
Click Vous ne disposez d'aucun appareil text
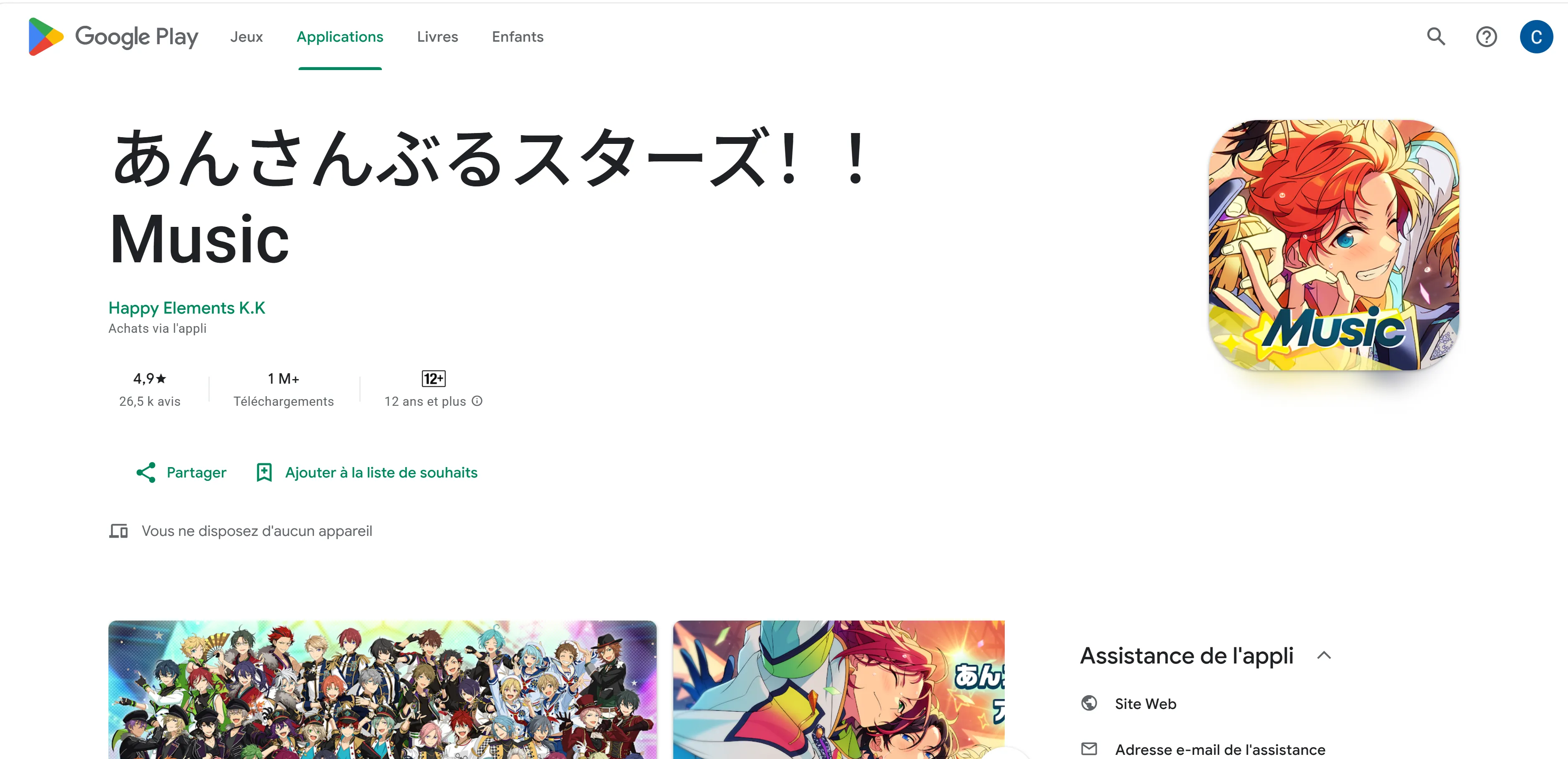[257, 531]
